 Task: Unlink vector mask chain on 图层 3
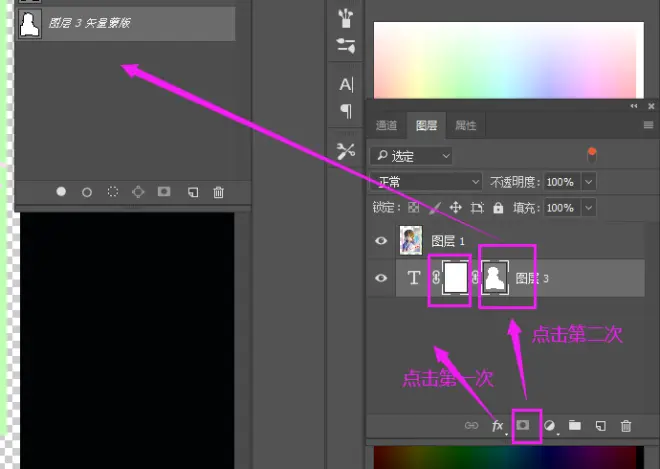(x=475, y=277)
